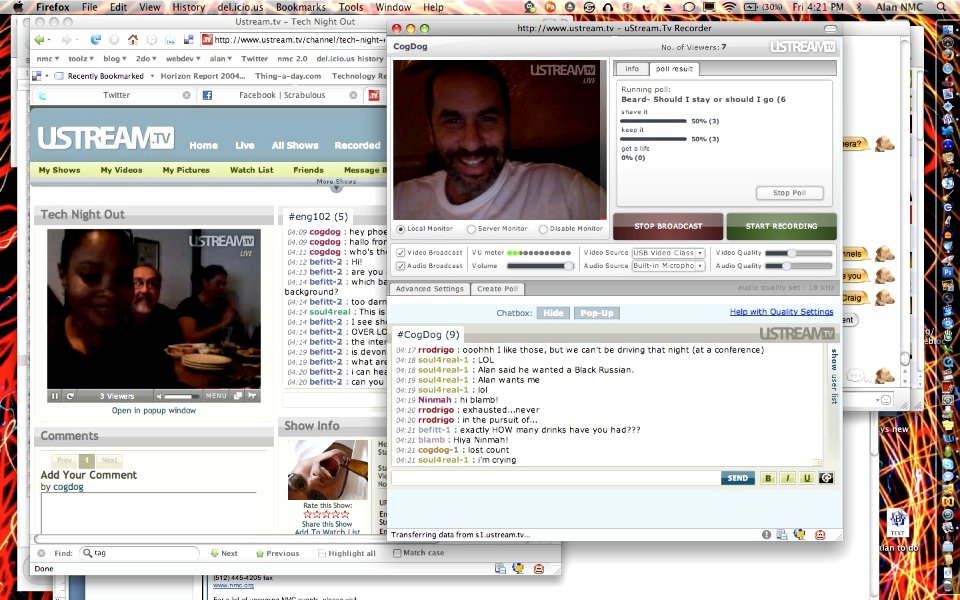
Task: Open the MENU in Tech Night Out player
Action: (216, 396)
